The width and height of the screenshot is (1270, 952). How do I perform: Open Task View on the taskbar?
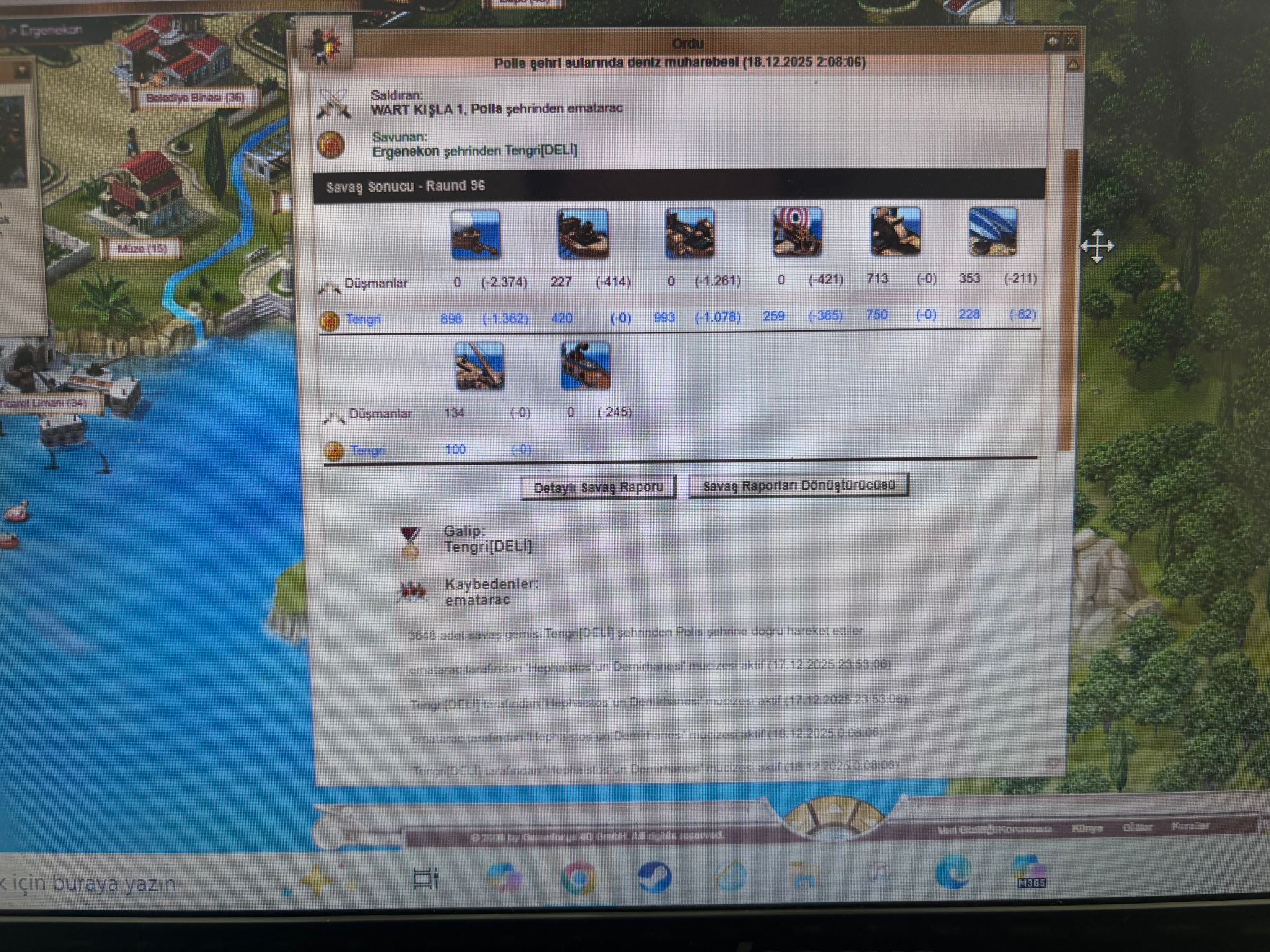(426, 879)
